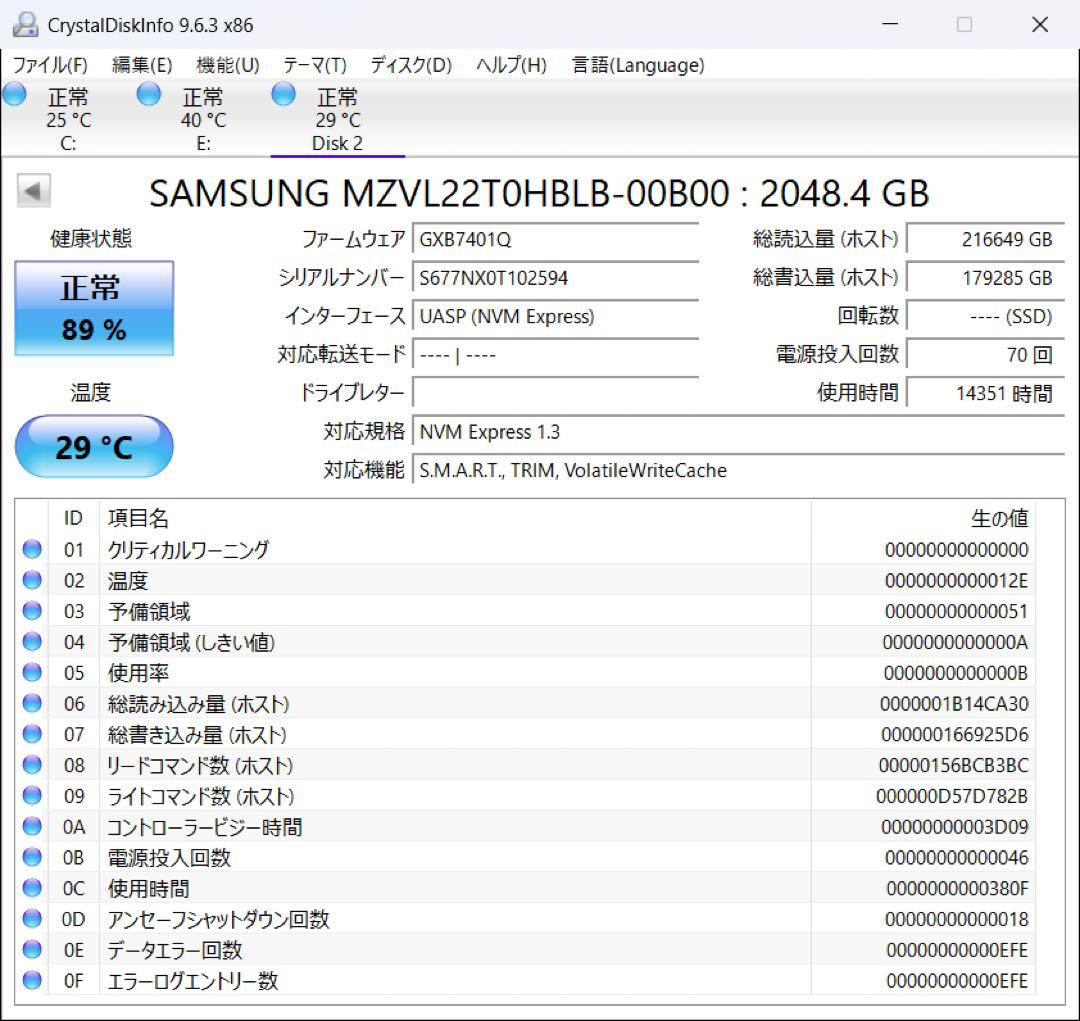1080x1021 pixels.
Task: Open the ファイル(F) menu
Action: (50, 65)
